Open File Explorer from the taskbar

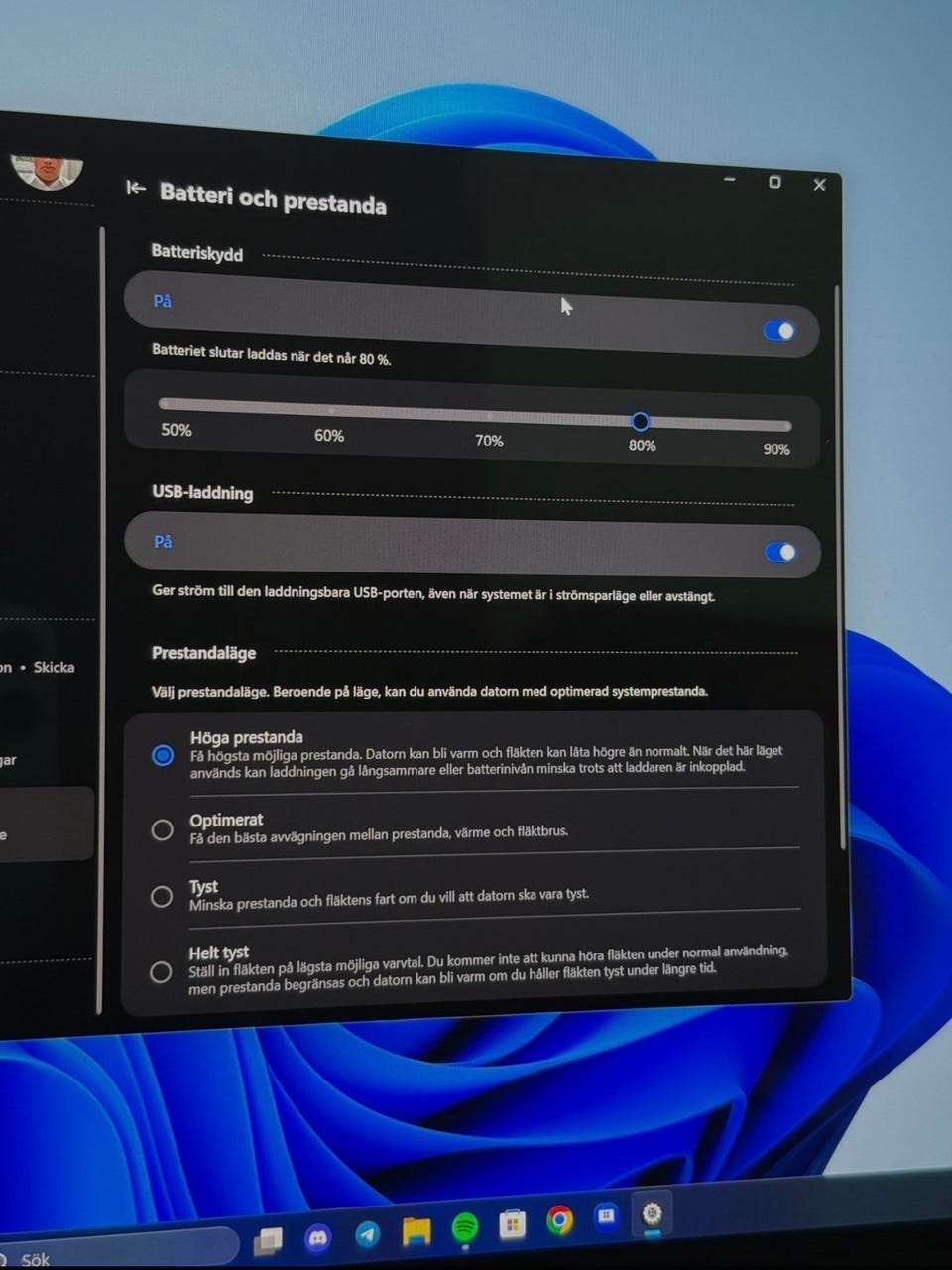point(417,1231)
